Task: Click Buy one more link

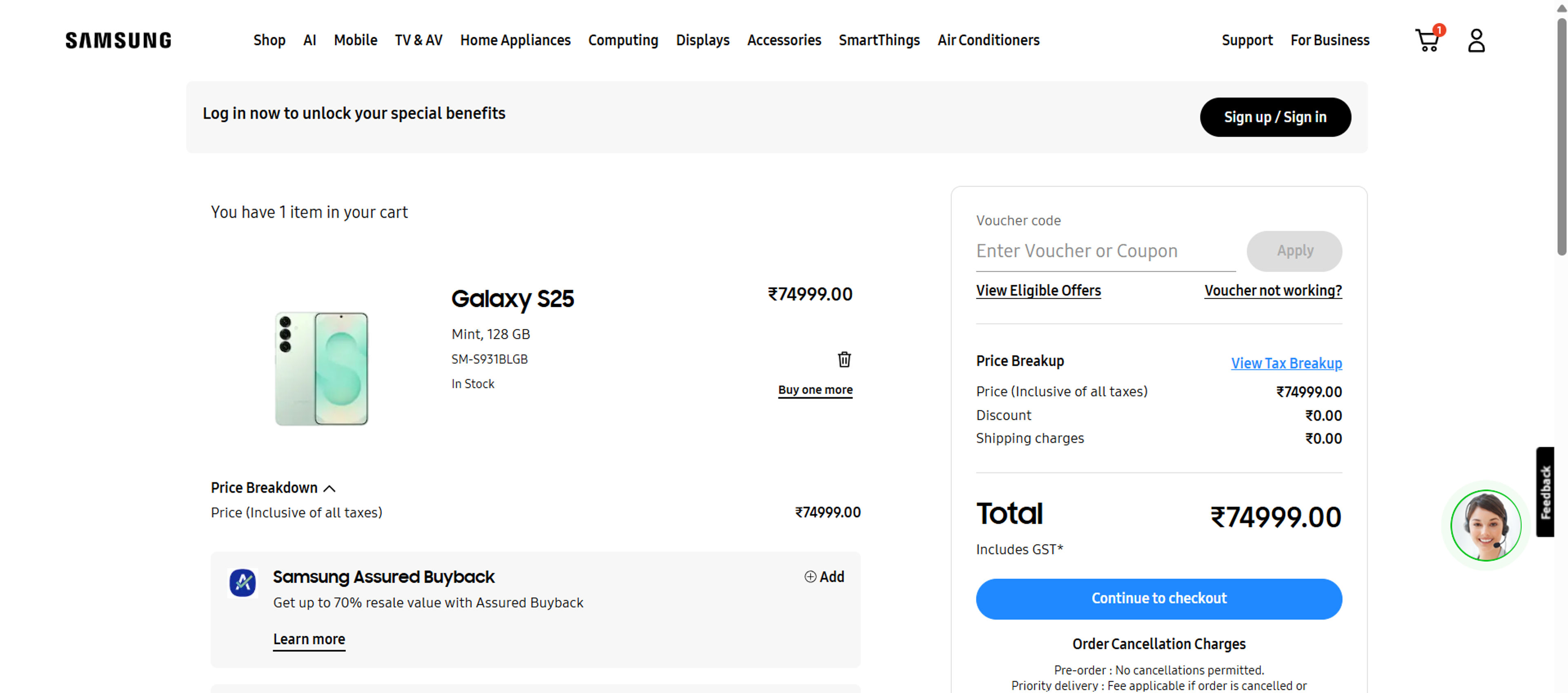Action: tap(815, 390)
